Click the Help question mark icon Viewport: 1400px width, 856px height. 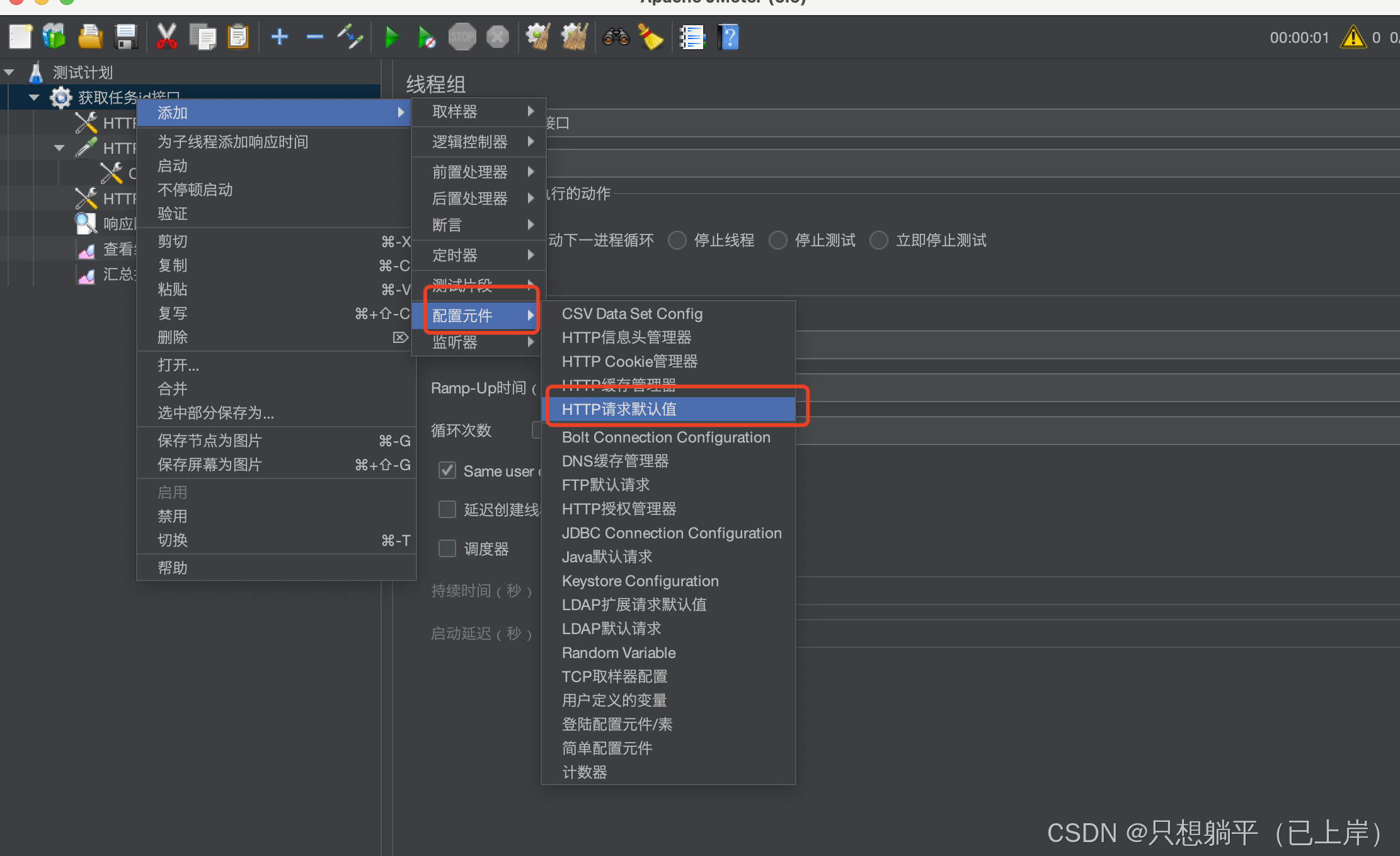pos(728,37)
